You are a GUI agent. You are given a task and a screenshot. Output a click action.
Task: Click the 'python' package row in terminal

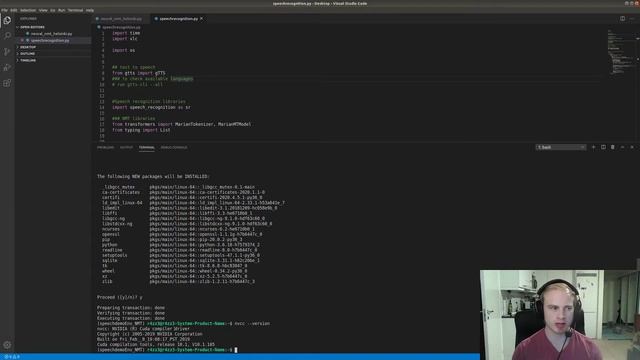181,245
